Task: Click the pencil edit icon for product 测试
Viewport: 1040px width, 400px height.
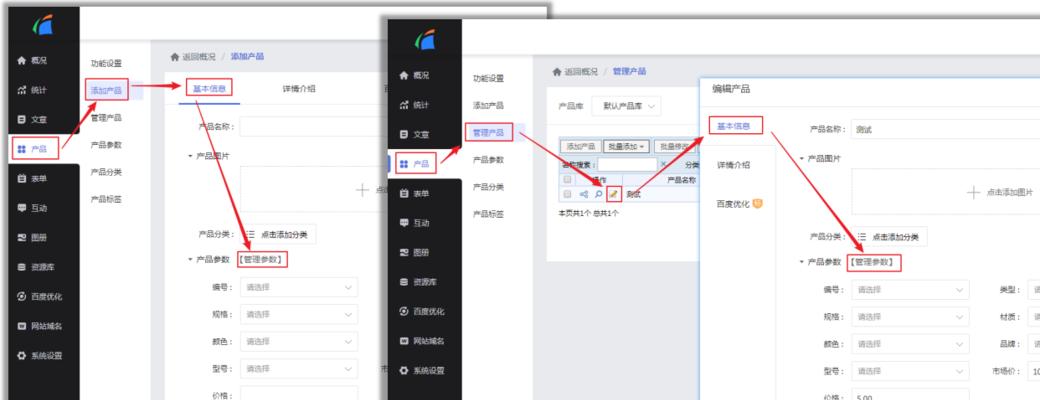Action: click(x=614, y=194)
